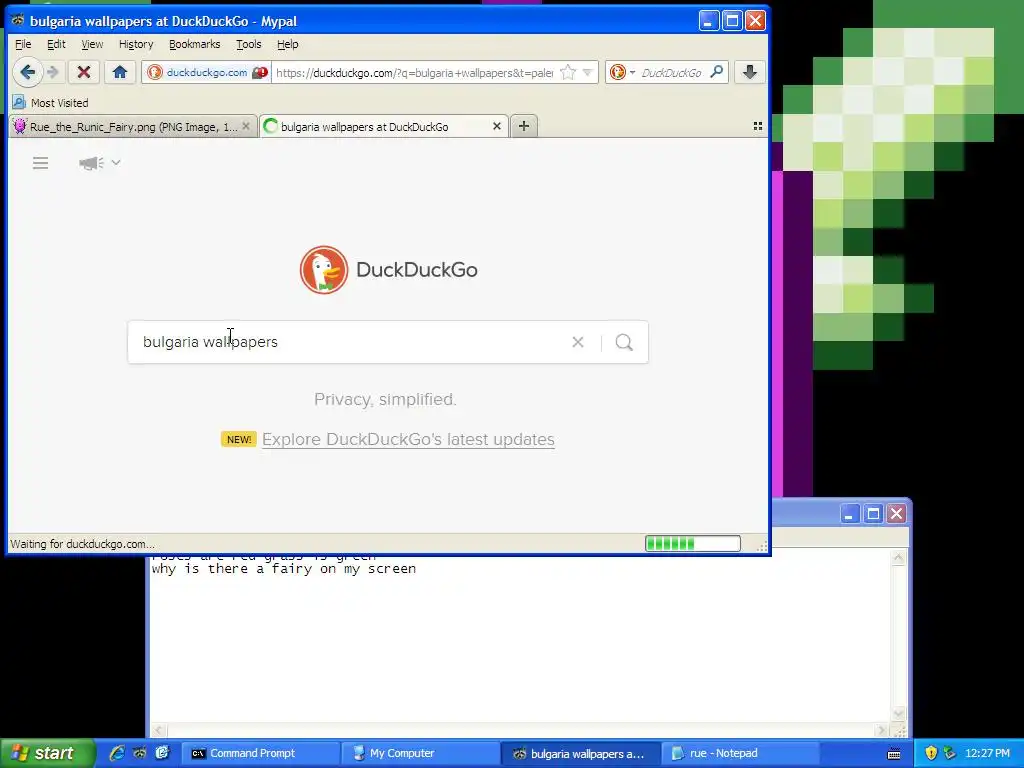Maximize the Notepad window
This screenshot has width=1024, height=768.
click(x=873, y=514)
